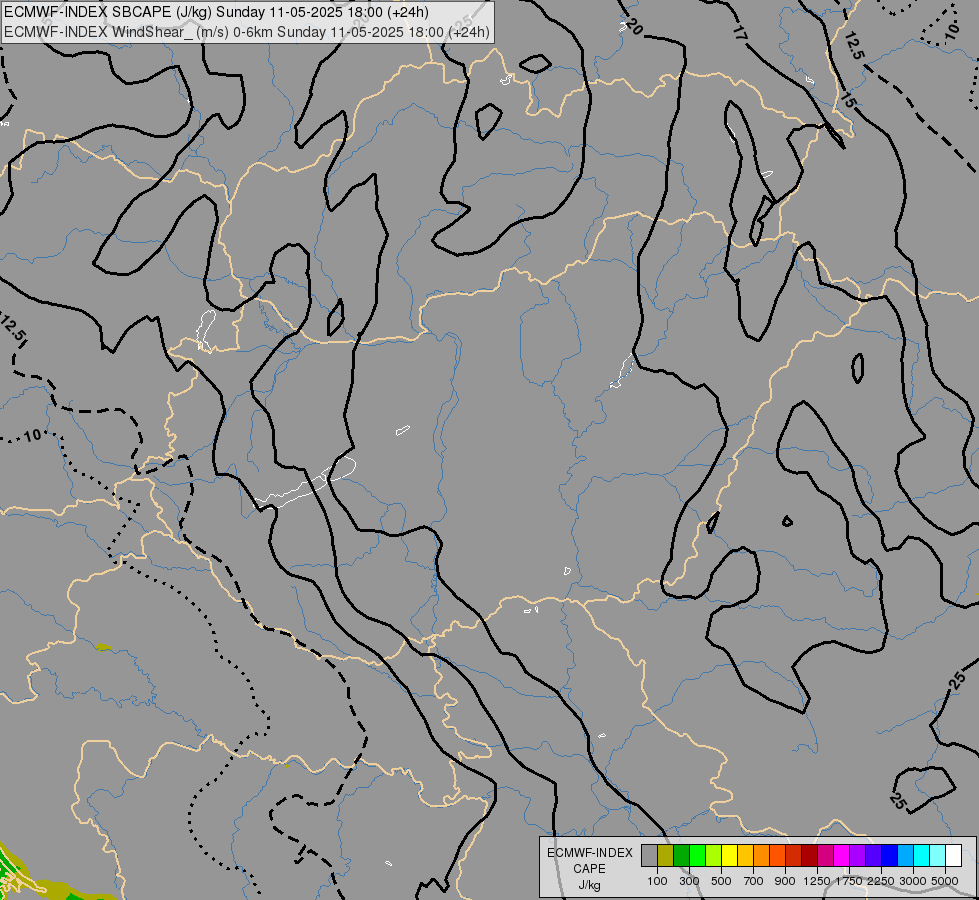The width and height of the screenshot is (979, 900).
Task: Click the 20 wind shear contour label
Action: [x=633, y=26]
